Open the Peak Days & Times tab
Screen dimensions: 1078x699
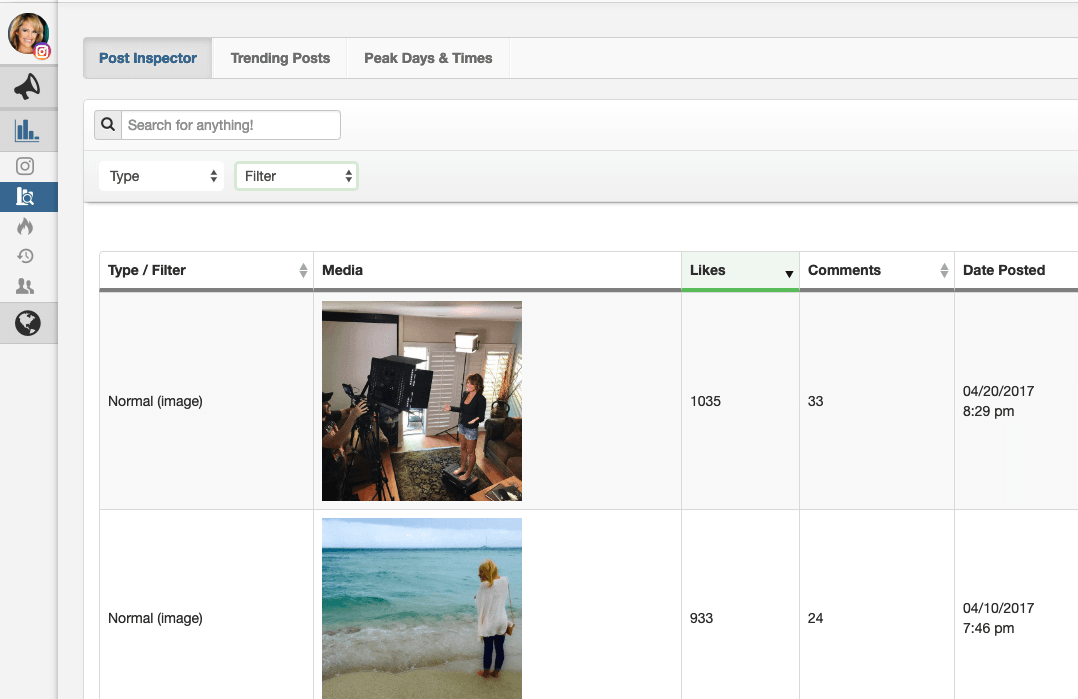coord(427,58)
